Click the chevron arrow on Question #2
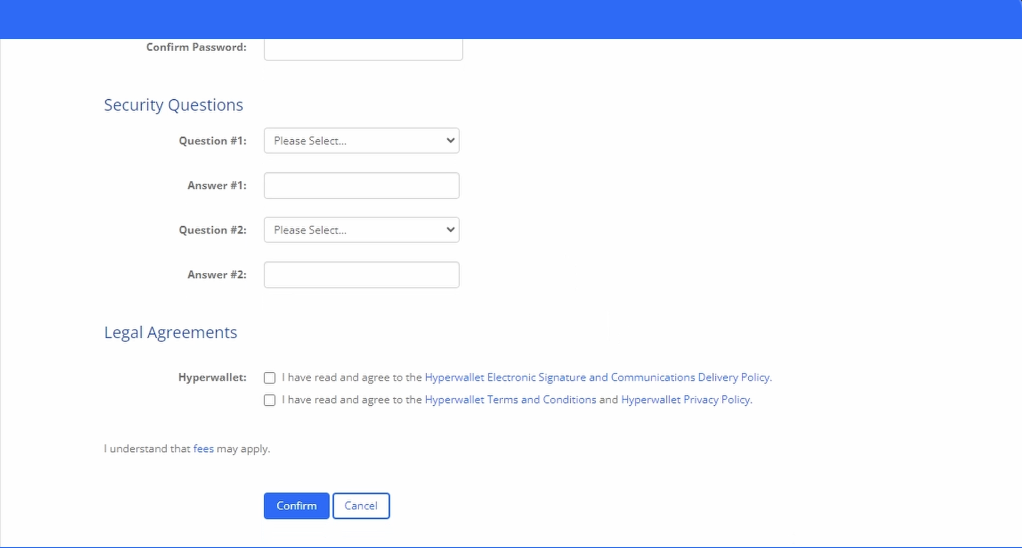The height and width of the screenshot is (548, 1022). point(450,230)
